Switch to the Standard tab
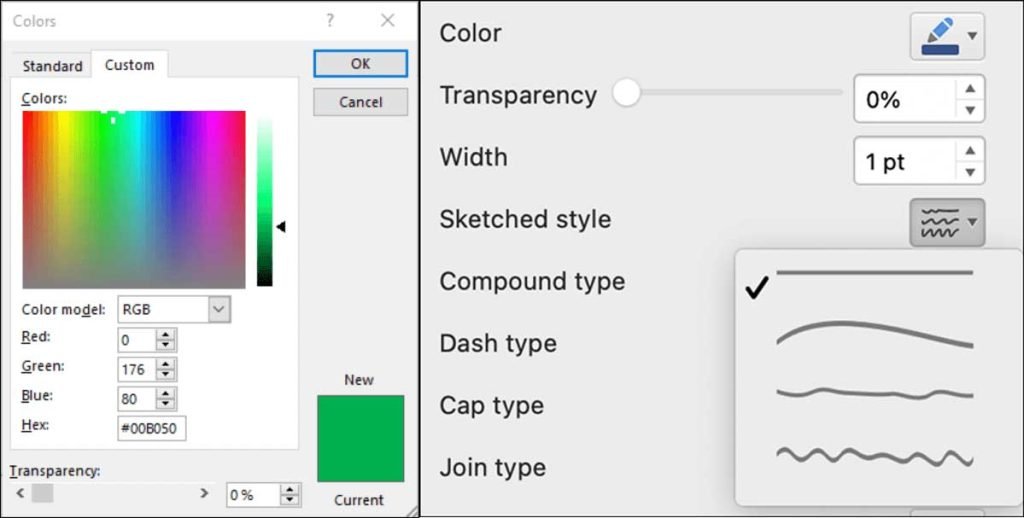The image size is (1024, 518). [52, 66]
